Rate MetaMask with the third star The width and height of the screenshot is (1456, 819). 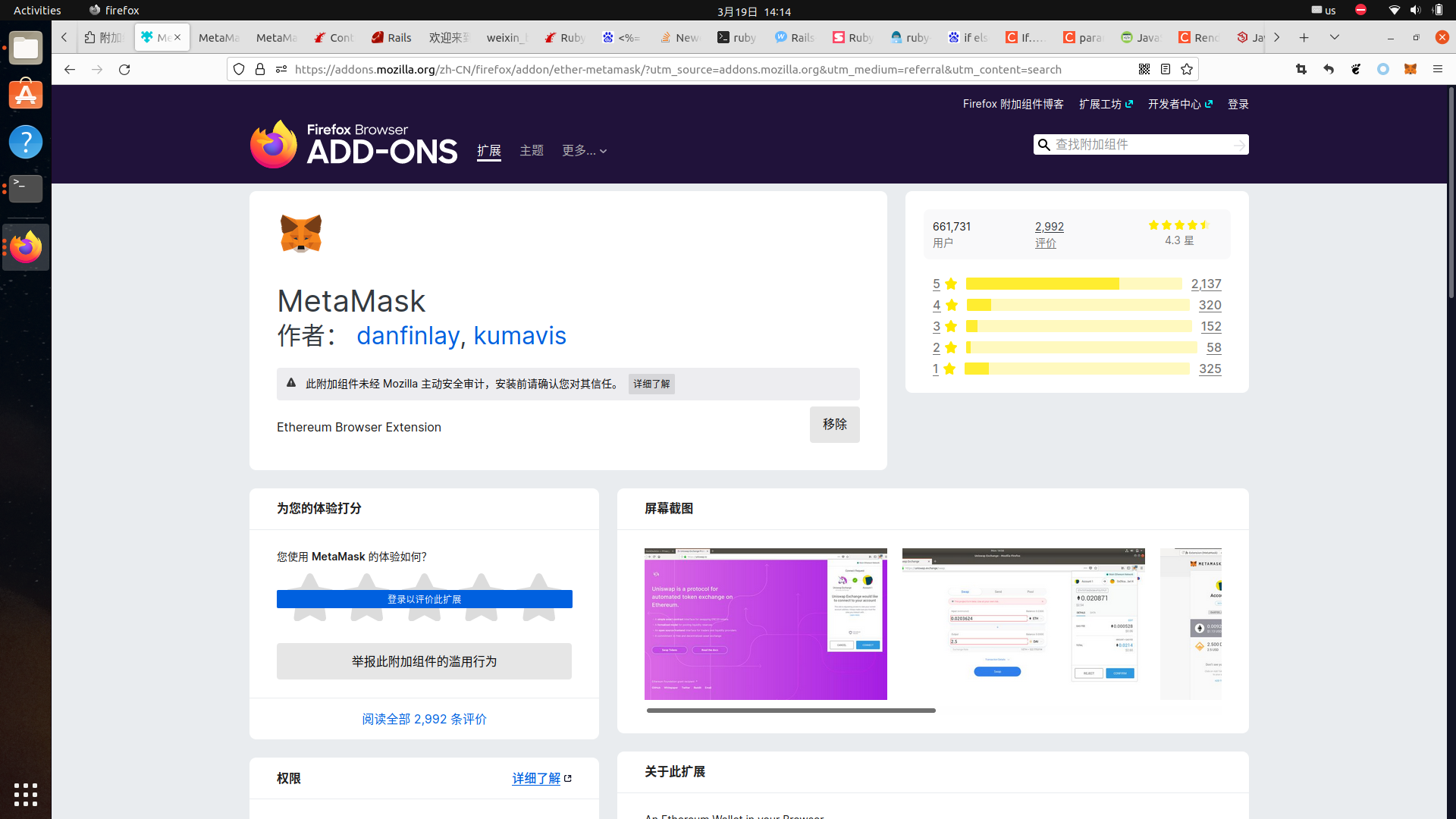424,584
